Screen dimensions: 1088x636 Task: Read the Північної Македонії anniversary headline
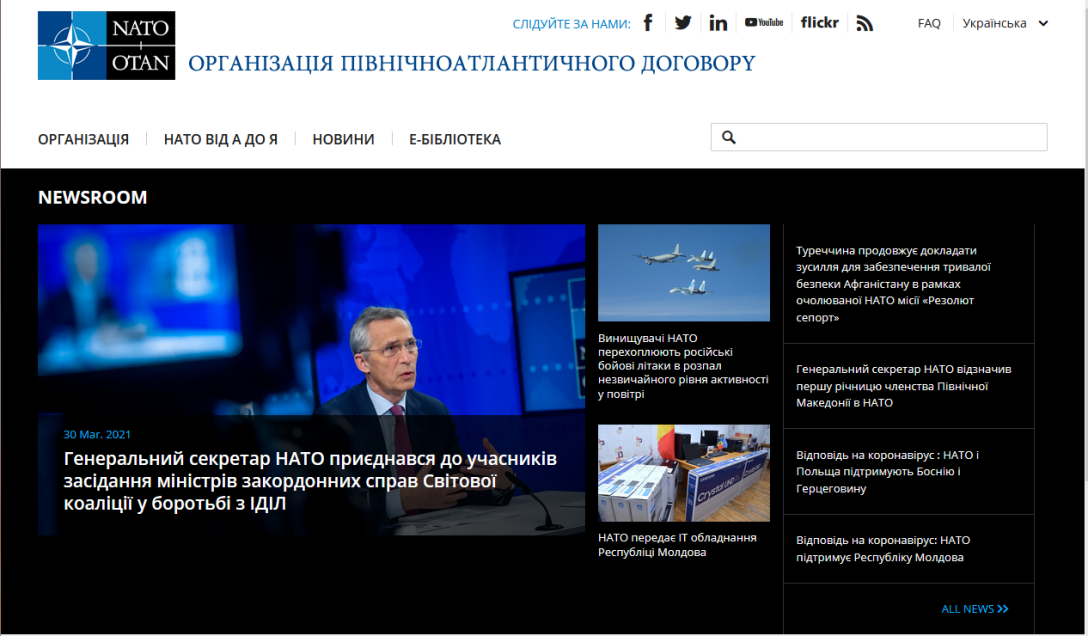(x=903, y=386)
